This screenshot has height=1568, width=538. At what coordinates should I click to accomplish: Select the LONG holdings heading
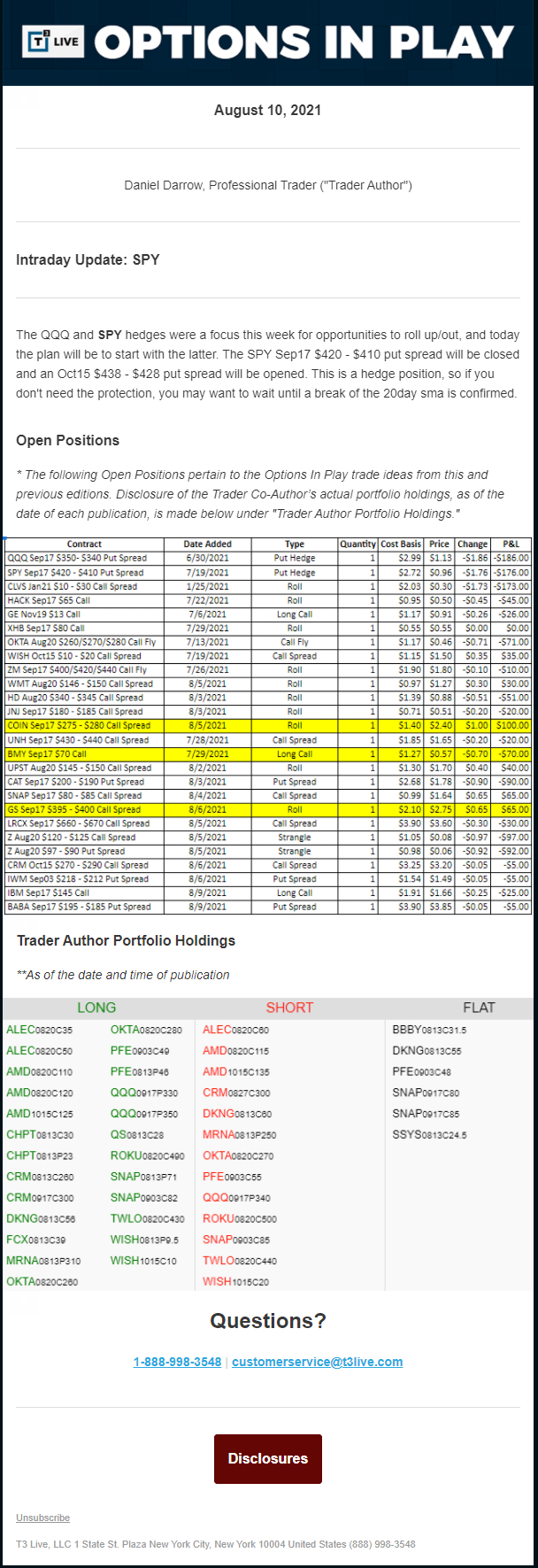96,1008
